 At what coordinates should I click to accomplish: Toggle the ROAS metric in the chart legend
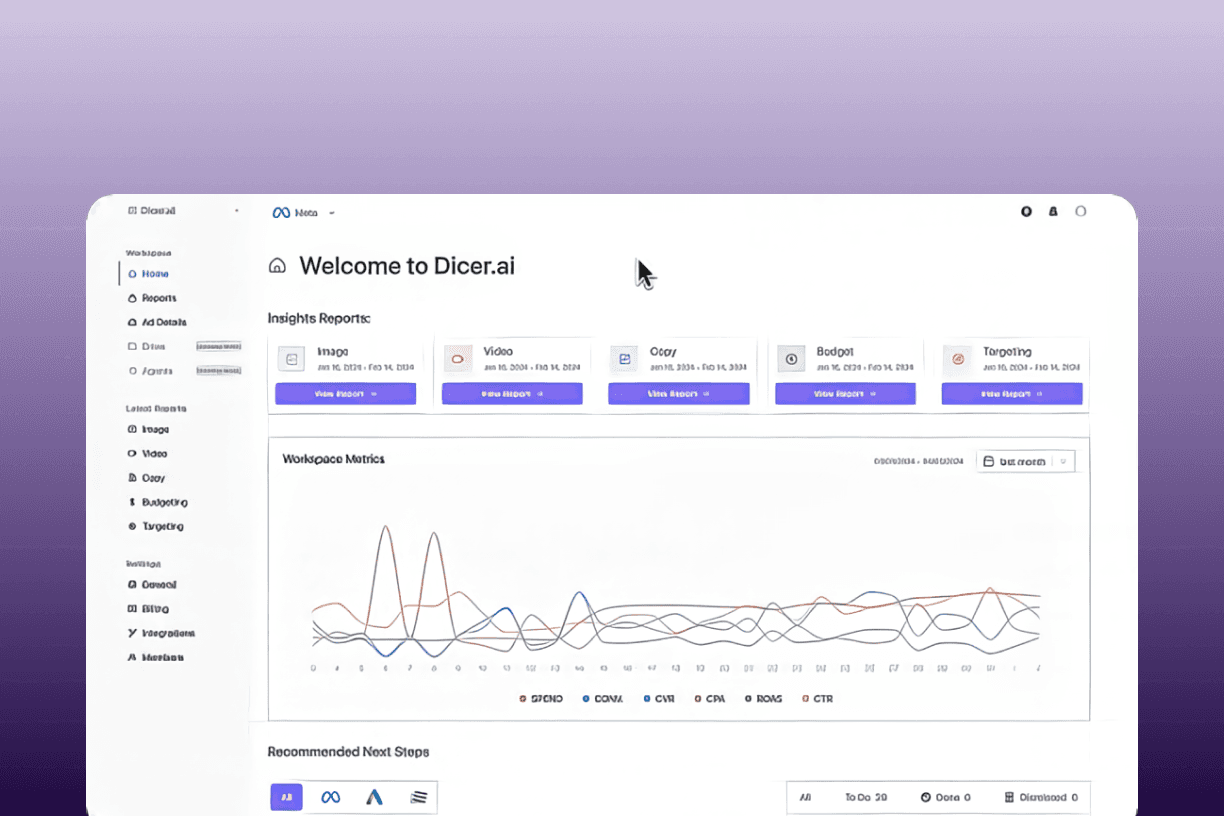(x=763, y=698)
